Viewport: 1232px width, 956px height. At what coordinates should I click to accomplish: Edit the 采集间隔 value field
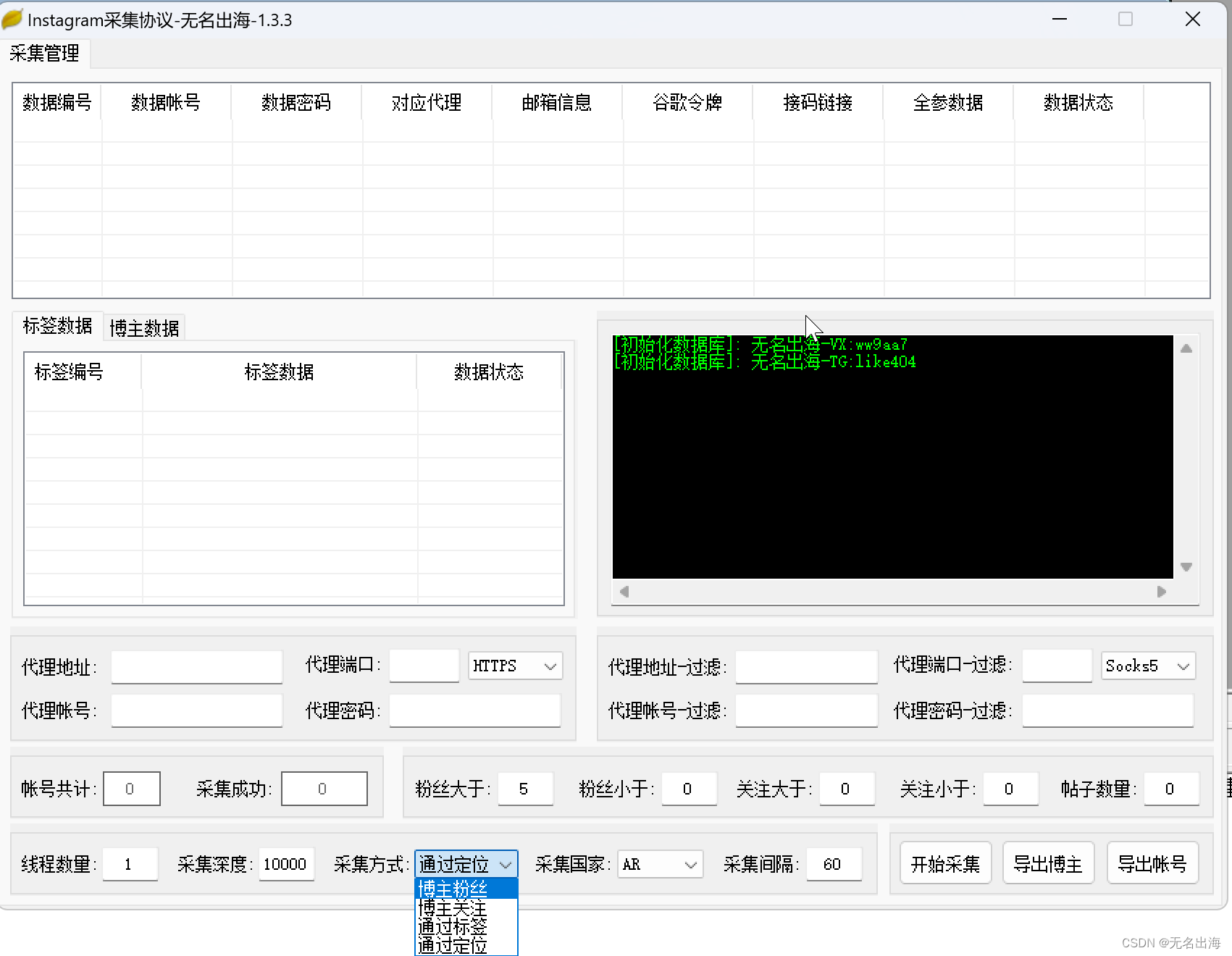click(834, 864)
